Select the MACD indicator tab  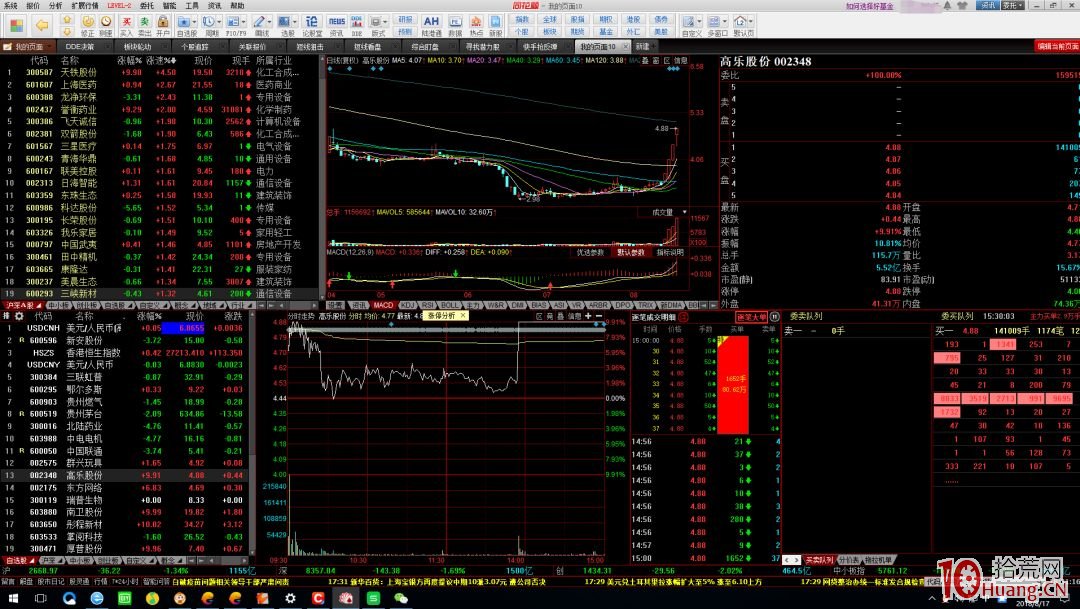click(x=383, y=304)
